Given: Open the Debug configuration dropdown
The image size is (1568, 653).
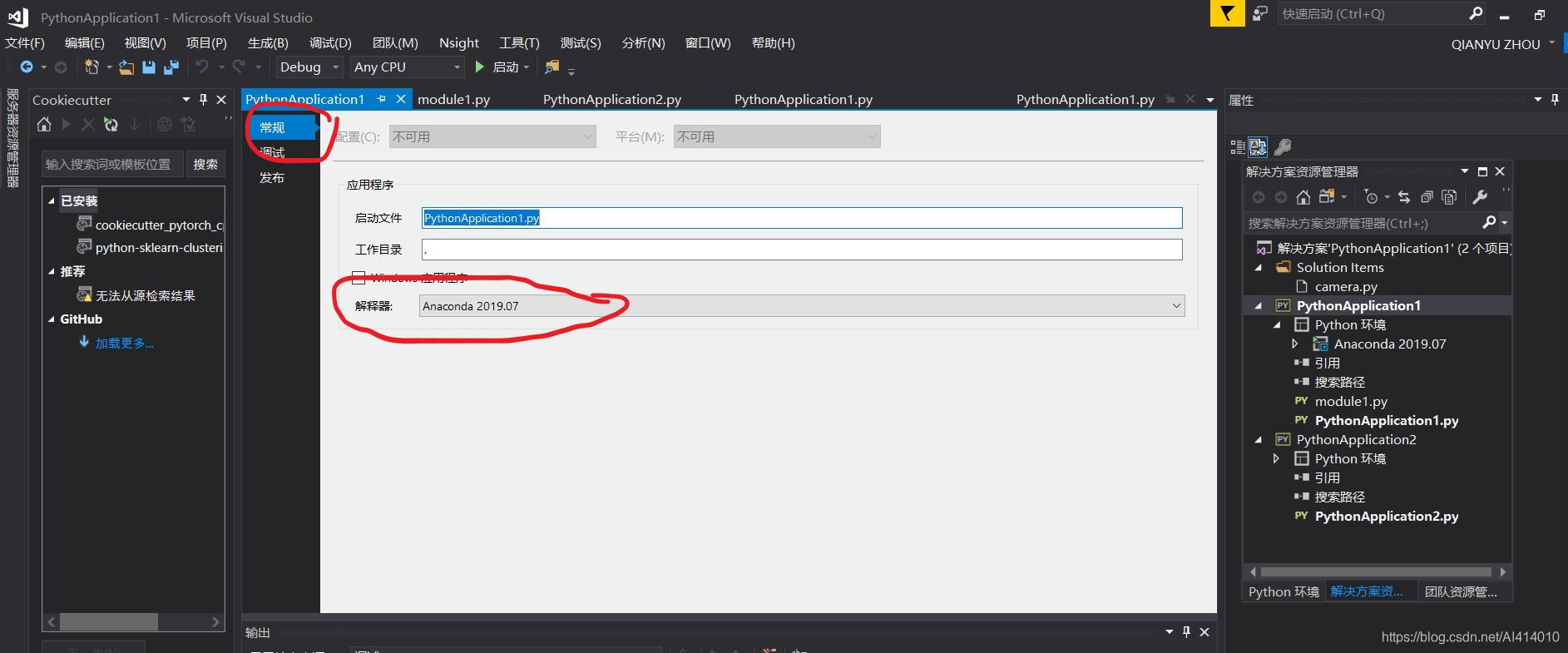Looking at the screenshot, I should (x=309, y=67).
